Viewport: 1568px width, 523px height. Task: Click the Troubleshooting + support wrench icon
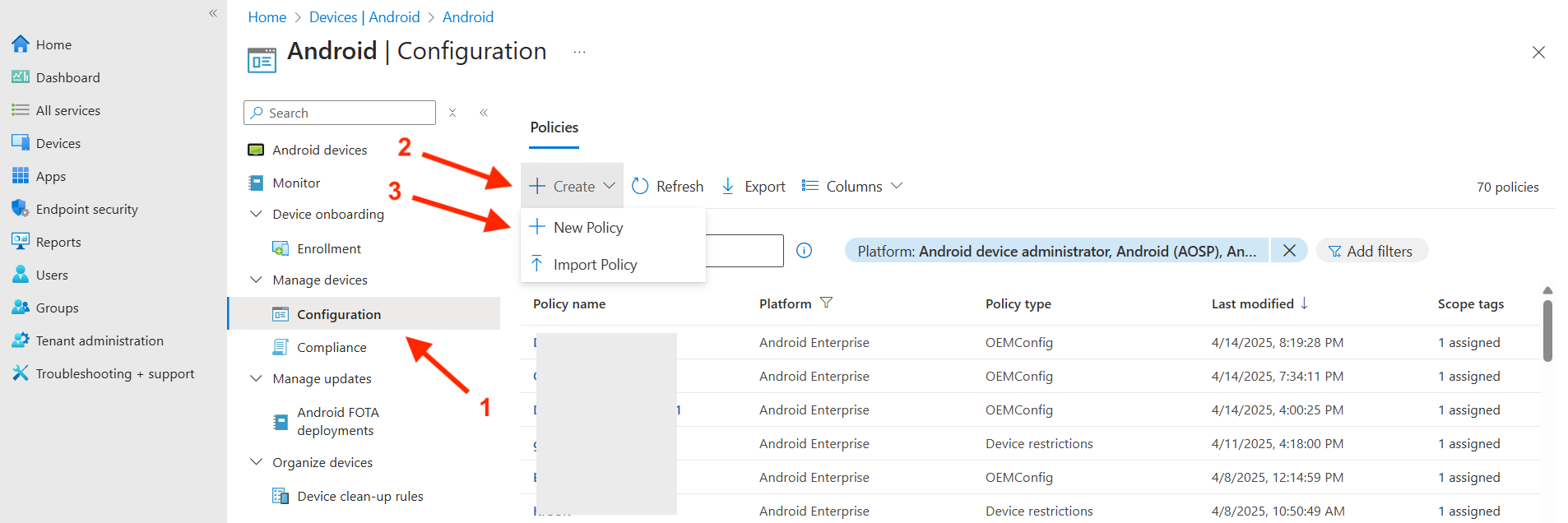coord(20,373)
